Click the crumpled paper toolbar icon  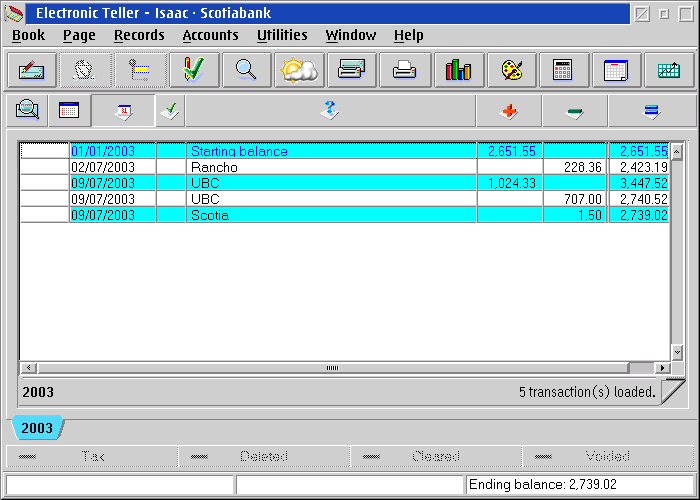point(85,70)
